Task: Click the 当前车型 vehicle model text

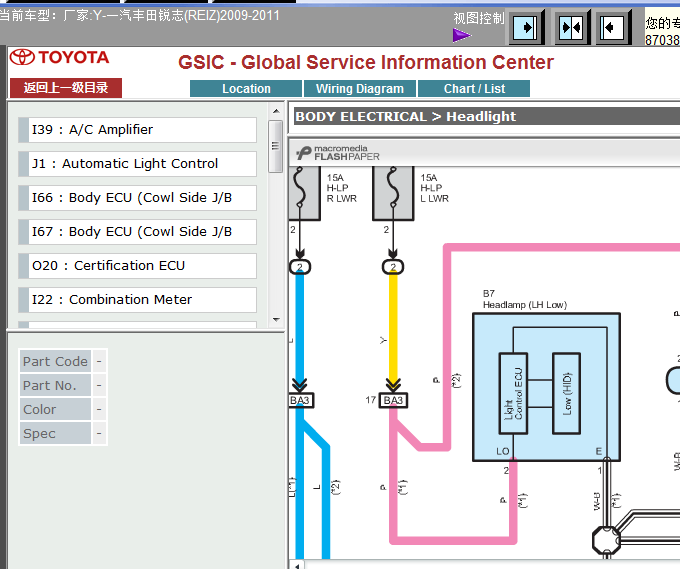Action: (x=140, y=16)
